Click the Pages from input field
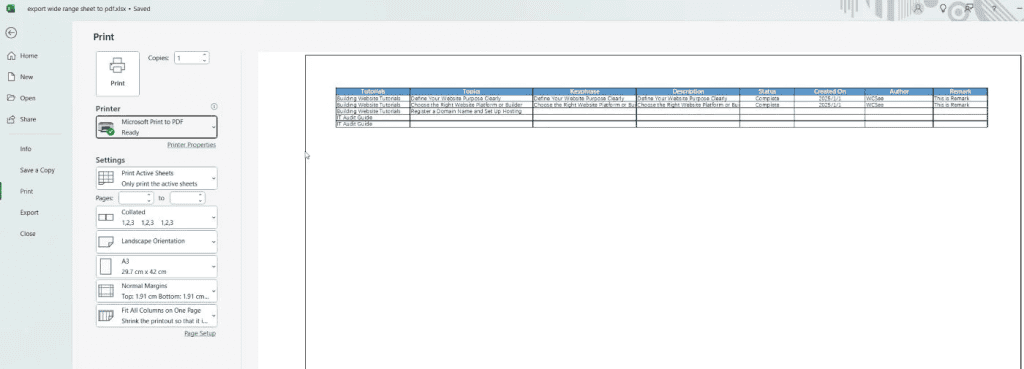The width and height of the screenshot is (1024, 369). (x=136, y=197)
